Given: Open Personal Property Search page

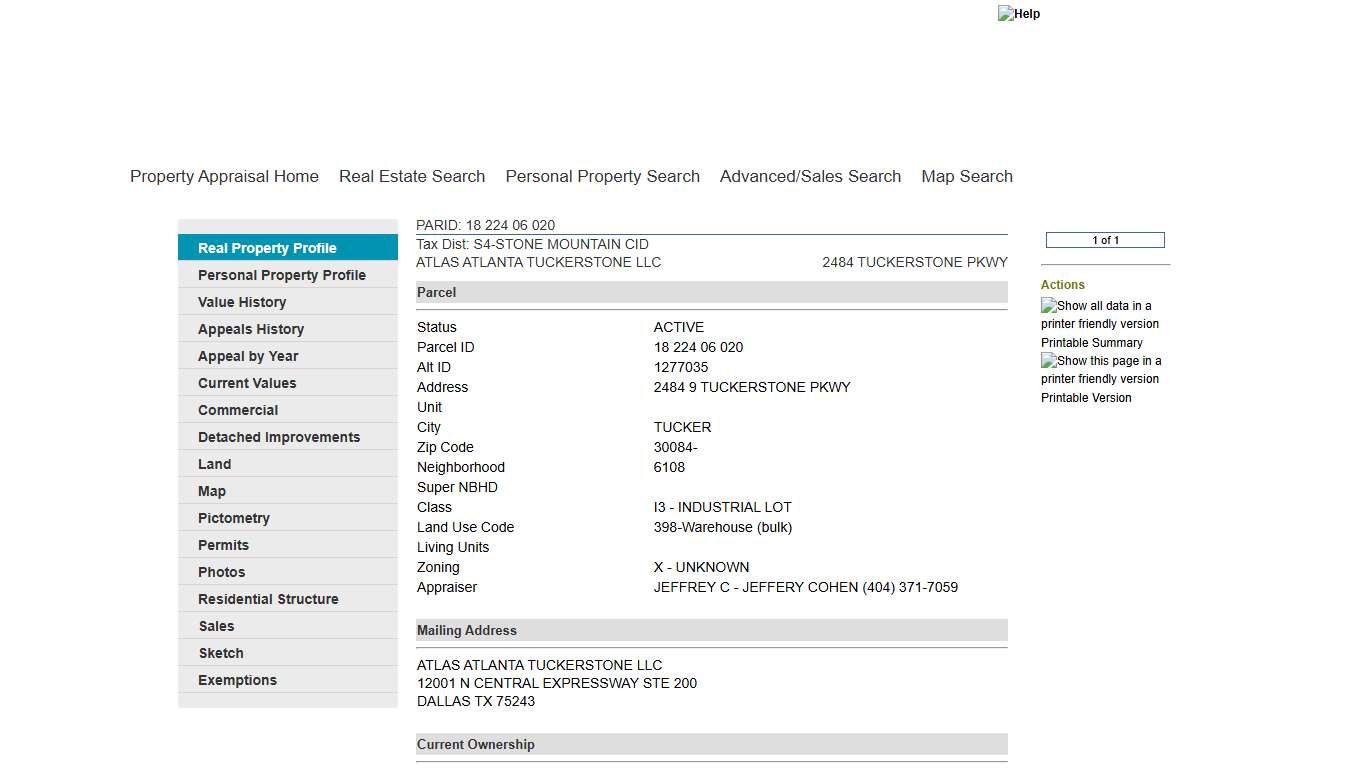Looking at the screenshot, I should click(x=602, y=176).
